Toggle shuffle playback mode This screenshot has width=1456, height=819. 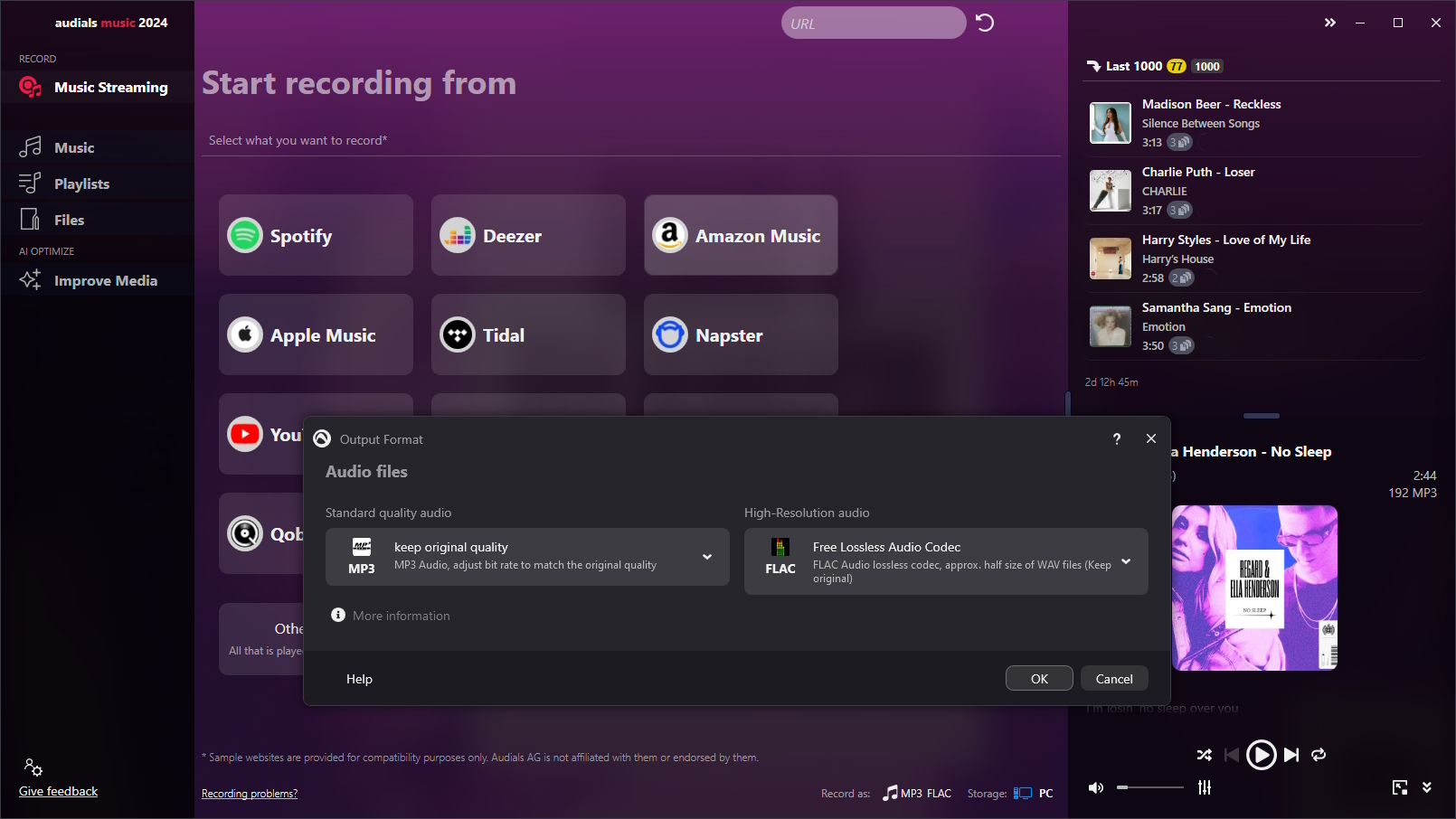coord(1205,755)
